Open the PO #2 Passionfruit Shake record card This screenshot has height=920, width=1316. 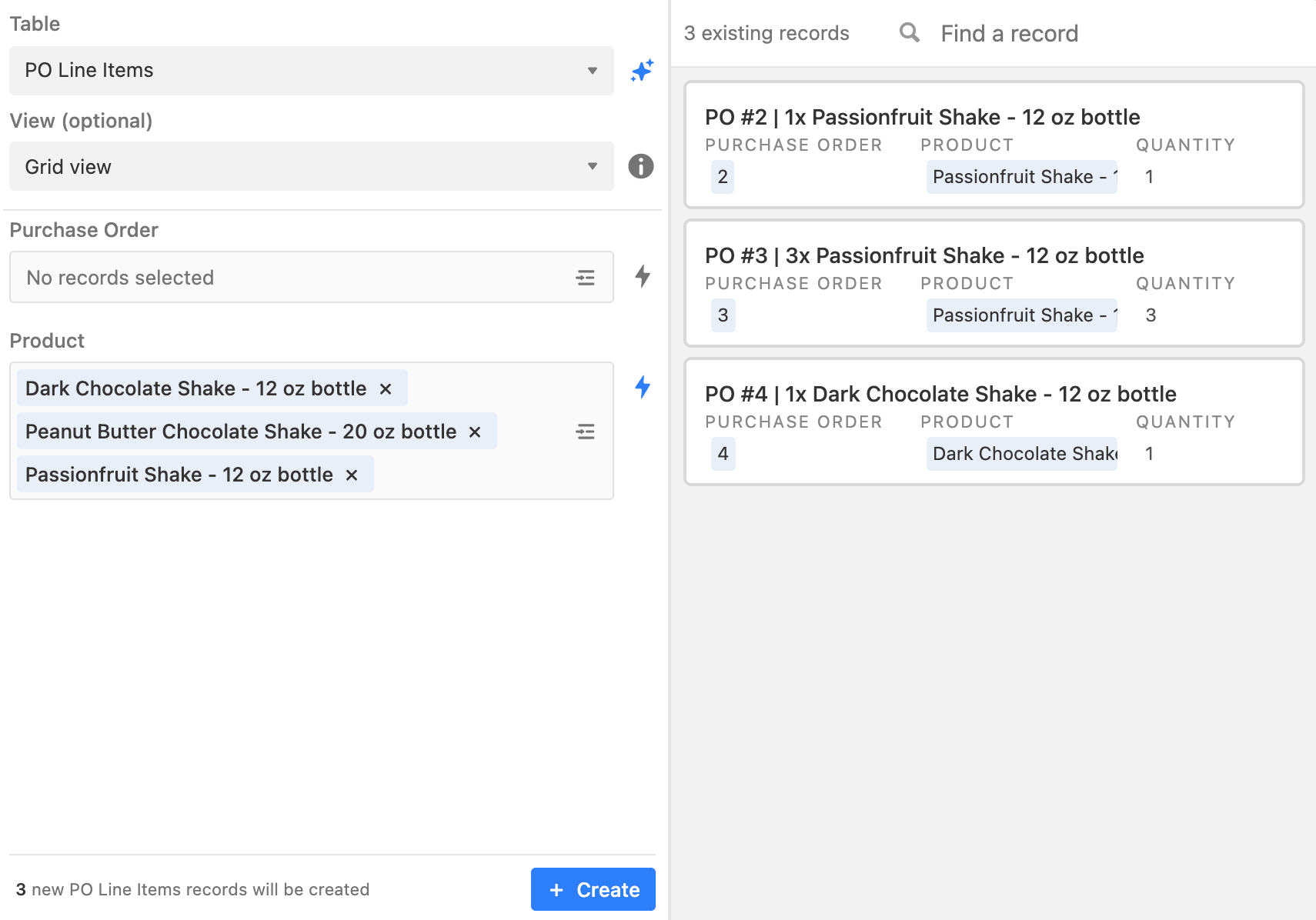click(x=994, y=118)
